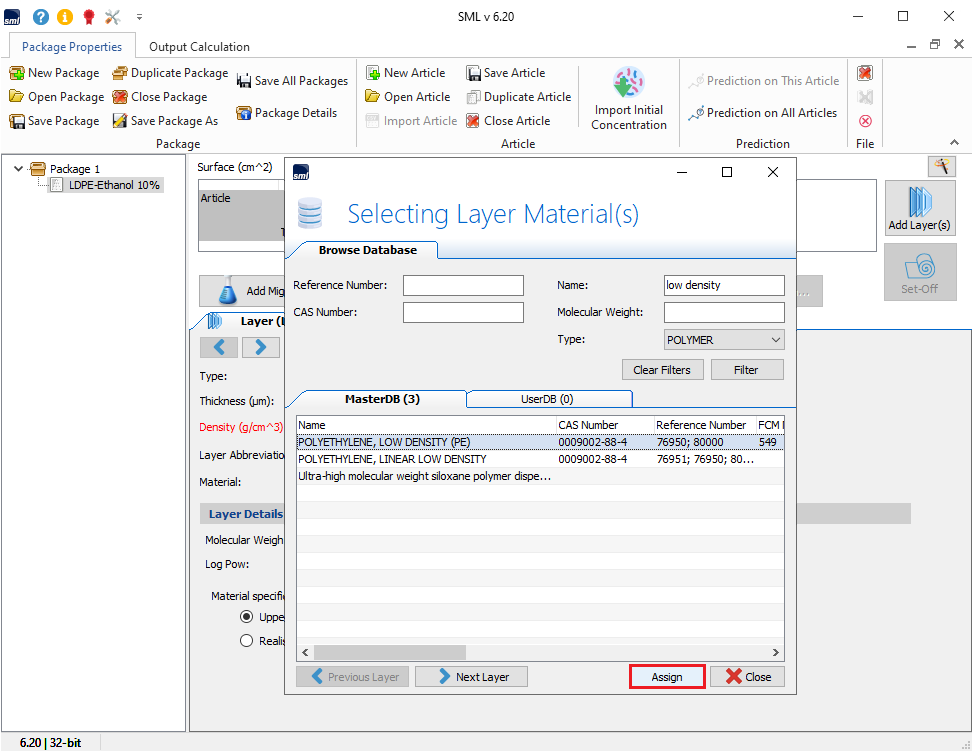Click the Assign button

click(667, 677)
